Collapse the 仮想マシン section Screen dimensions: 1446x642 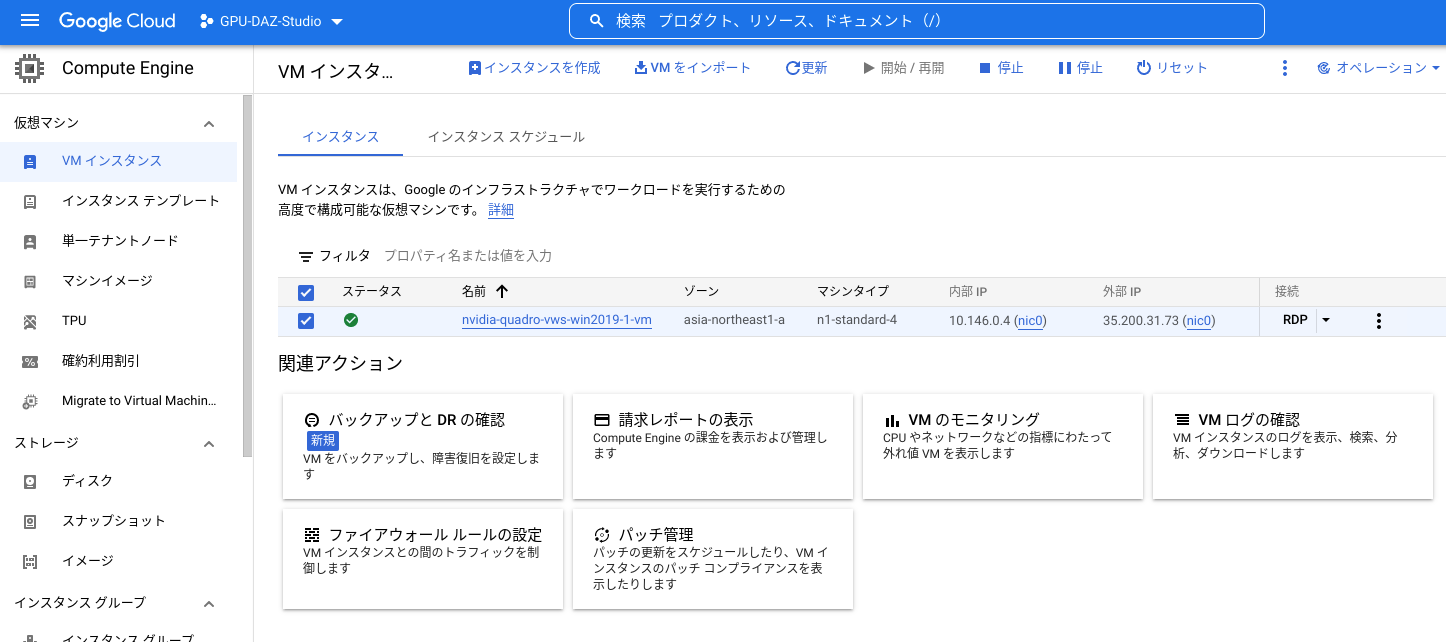pos(209,124)
